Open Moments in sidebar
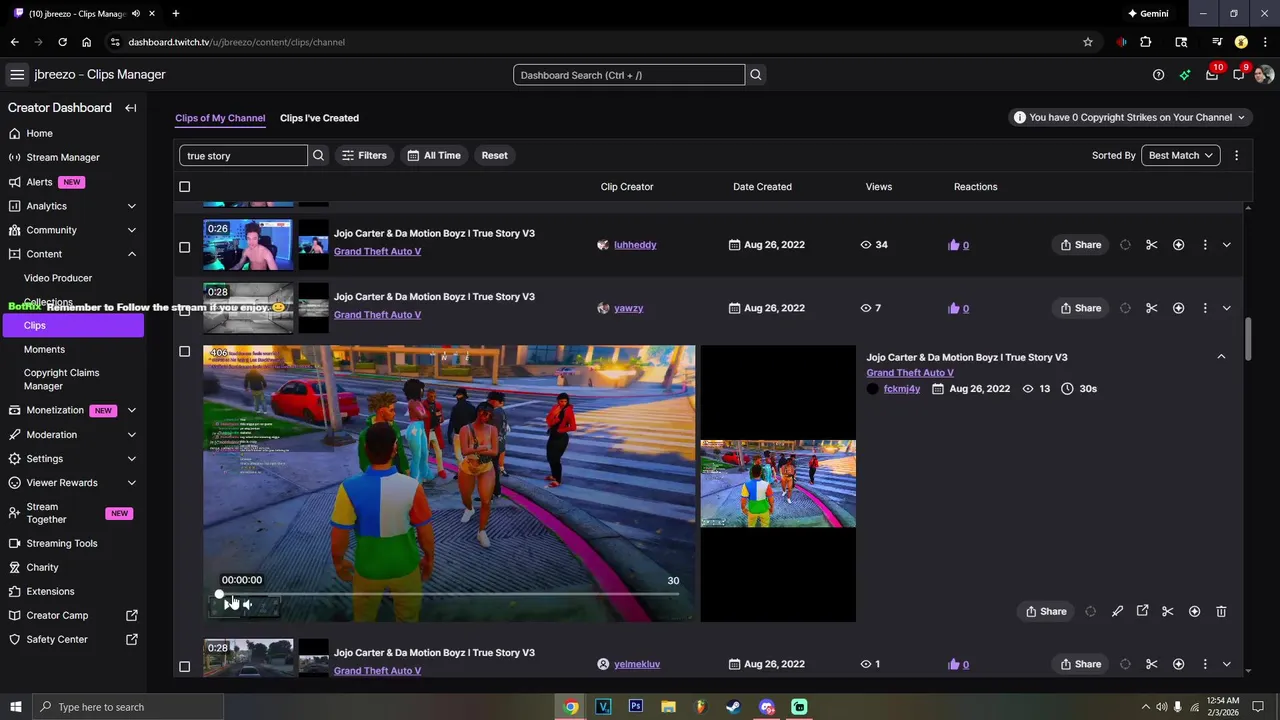Image resolution: width=1280 pixels, height=720 pixels. [x=44, y=349]
